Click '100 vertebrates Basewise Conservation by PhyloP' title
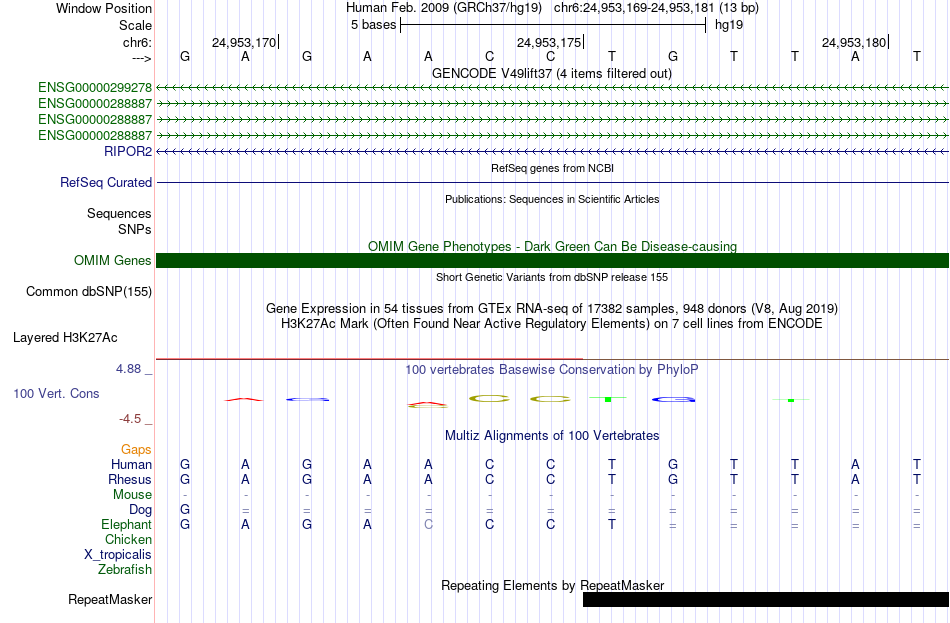 pyautogui.click(x=552, y=370)
